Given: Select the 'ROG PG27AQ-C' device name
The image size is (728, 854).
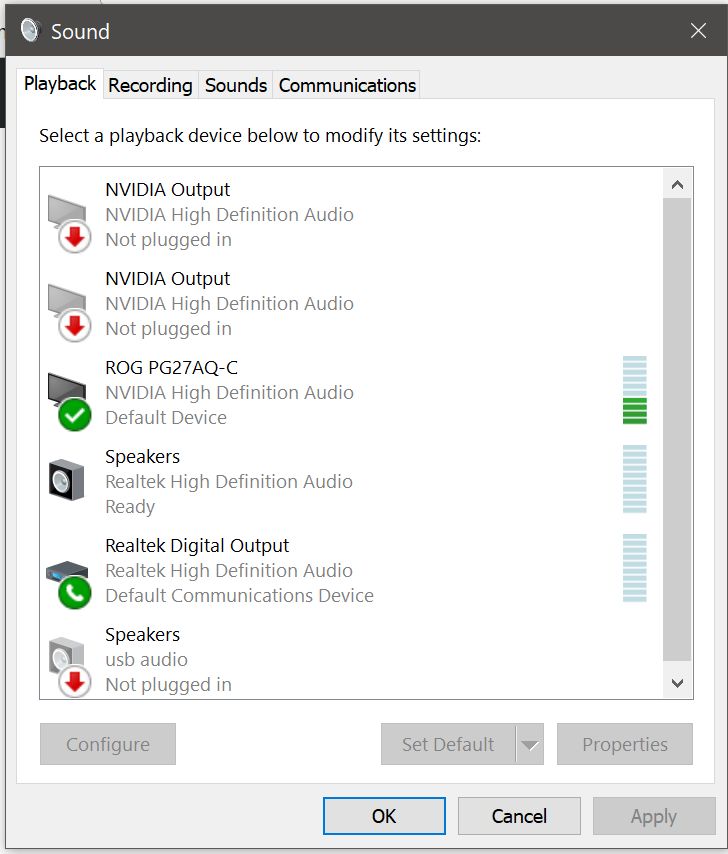Looking at the screenshot, I should coord(171,368).
